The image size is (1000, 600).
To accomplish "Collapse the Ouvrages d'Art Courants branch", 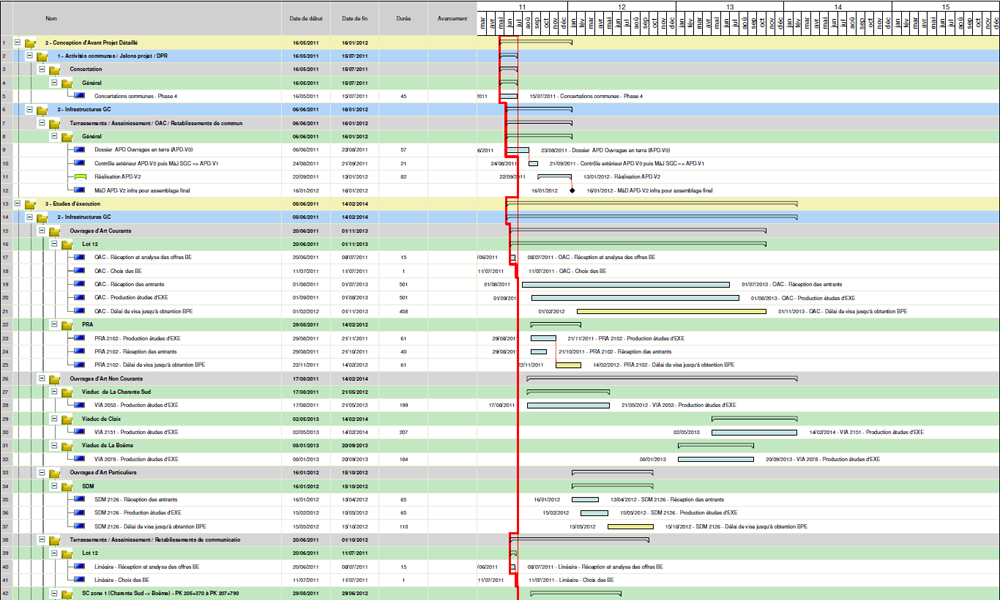I will click(41, 230).
